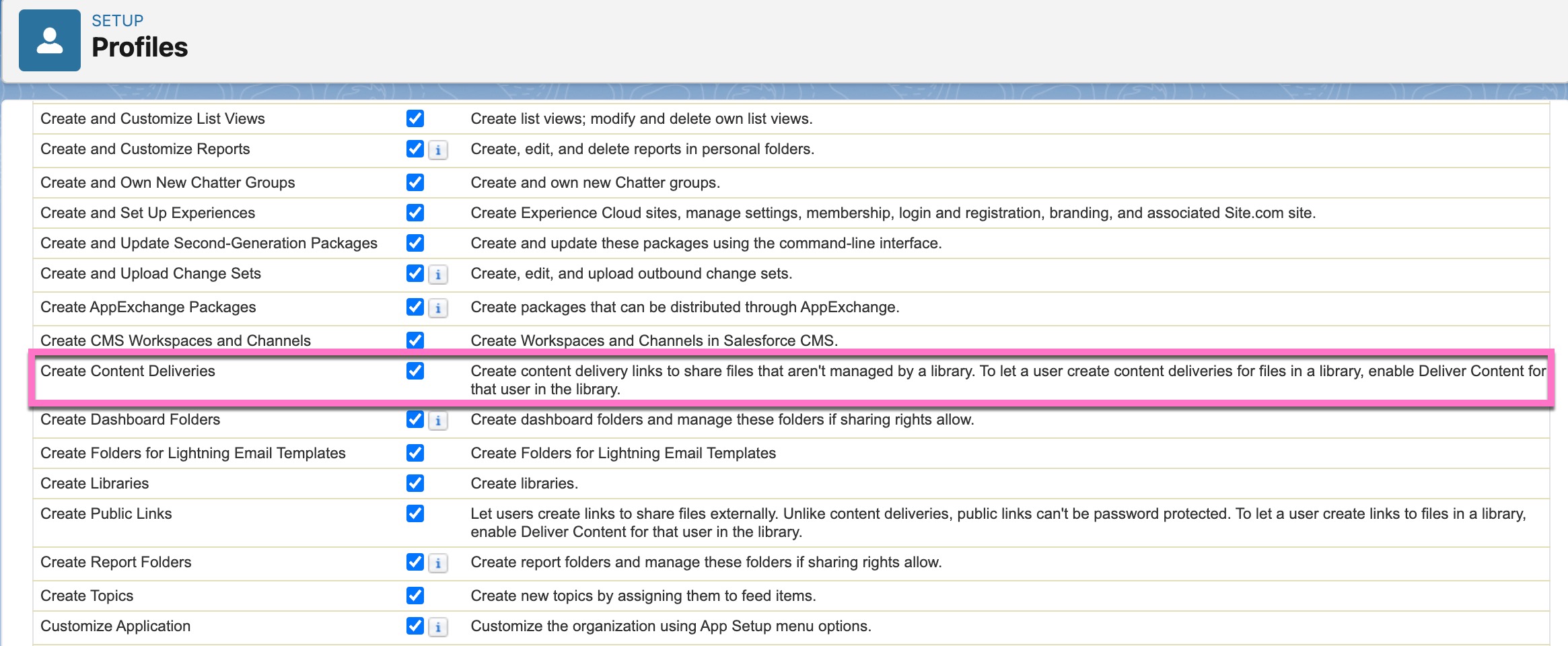Open info icon for Create Report Folders

click(x=438, y=563)
